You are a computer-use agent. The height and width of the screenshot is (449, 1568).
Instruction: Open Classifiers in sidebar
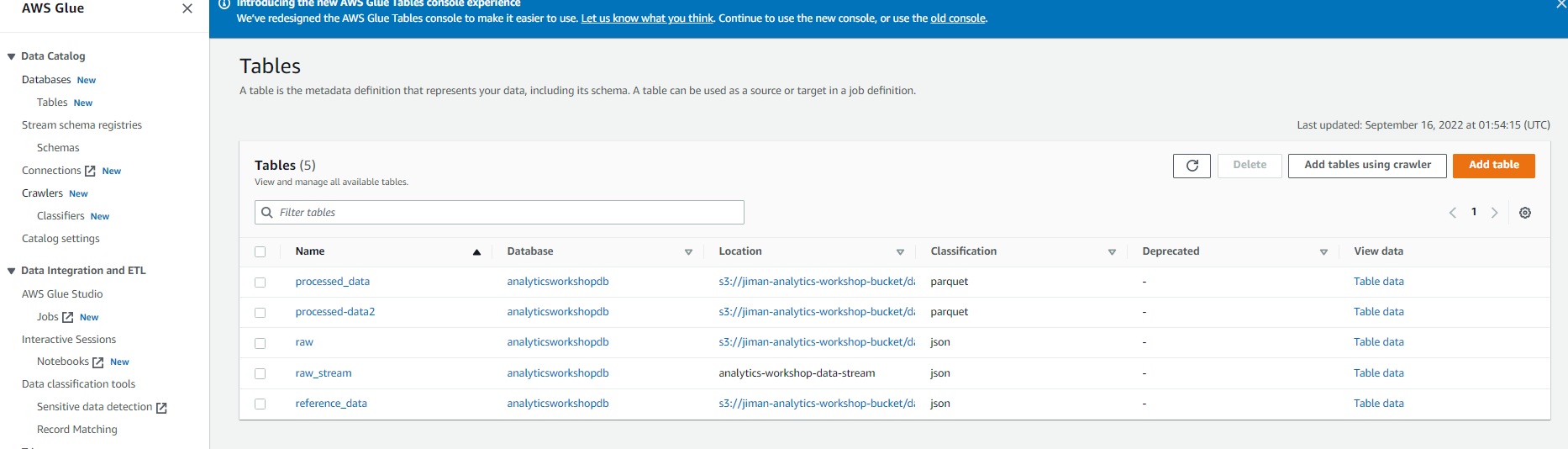click(x=61, y=216)
